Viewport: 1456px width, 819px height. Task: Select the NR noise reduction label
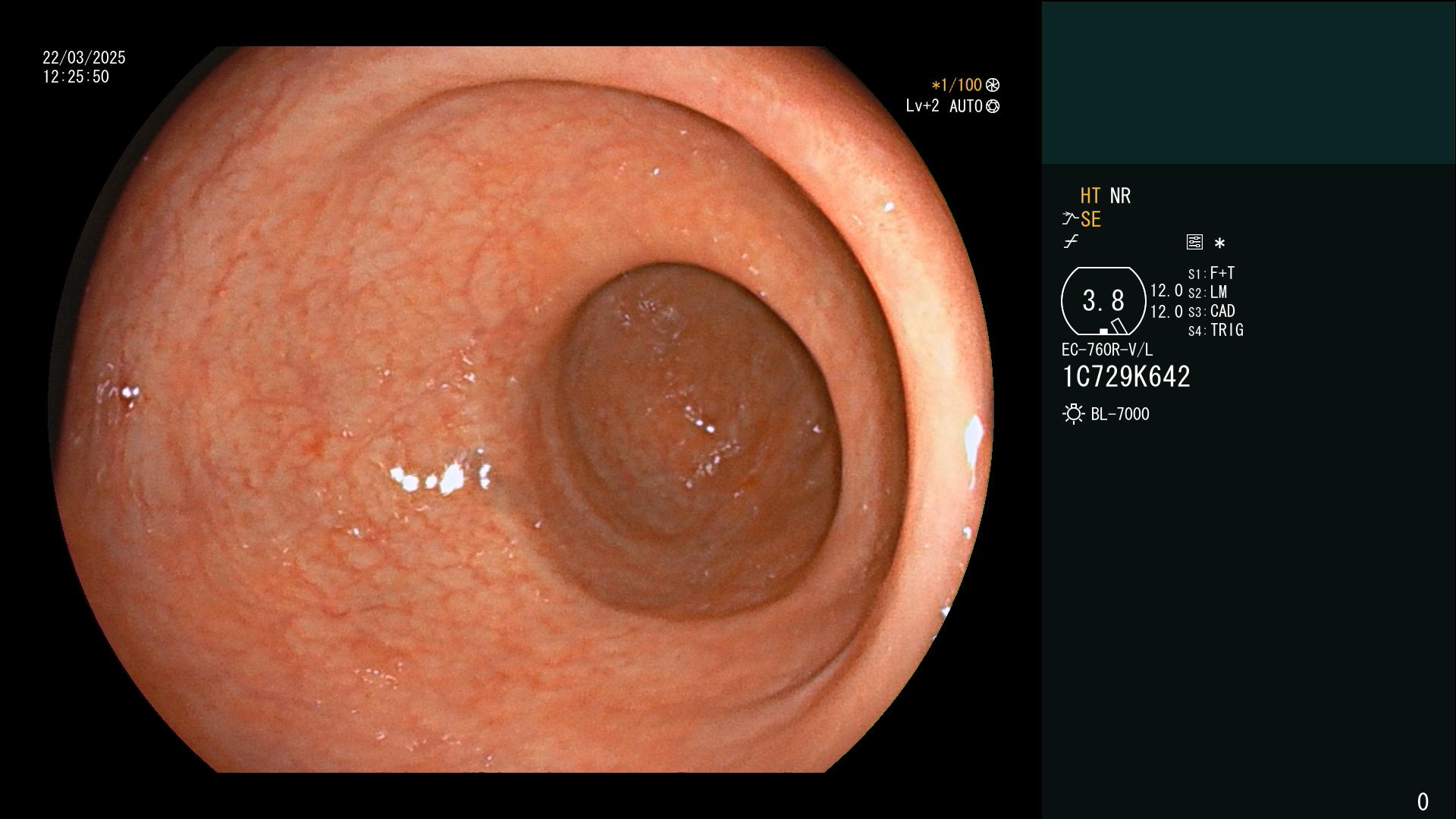(x=1120, y=196)
